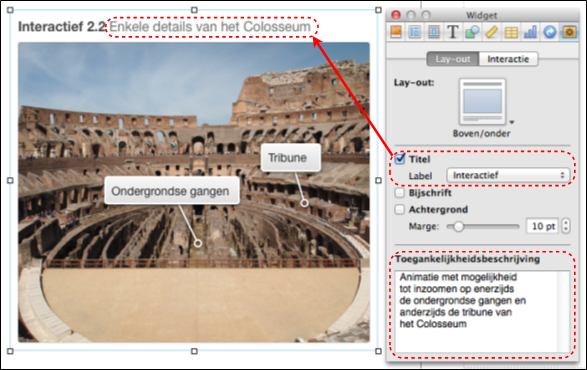Enable the Achtergrond checkbox
The image size is (587, 370).
(x=400, y=209)
